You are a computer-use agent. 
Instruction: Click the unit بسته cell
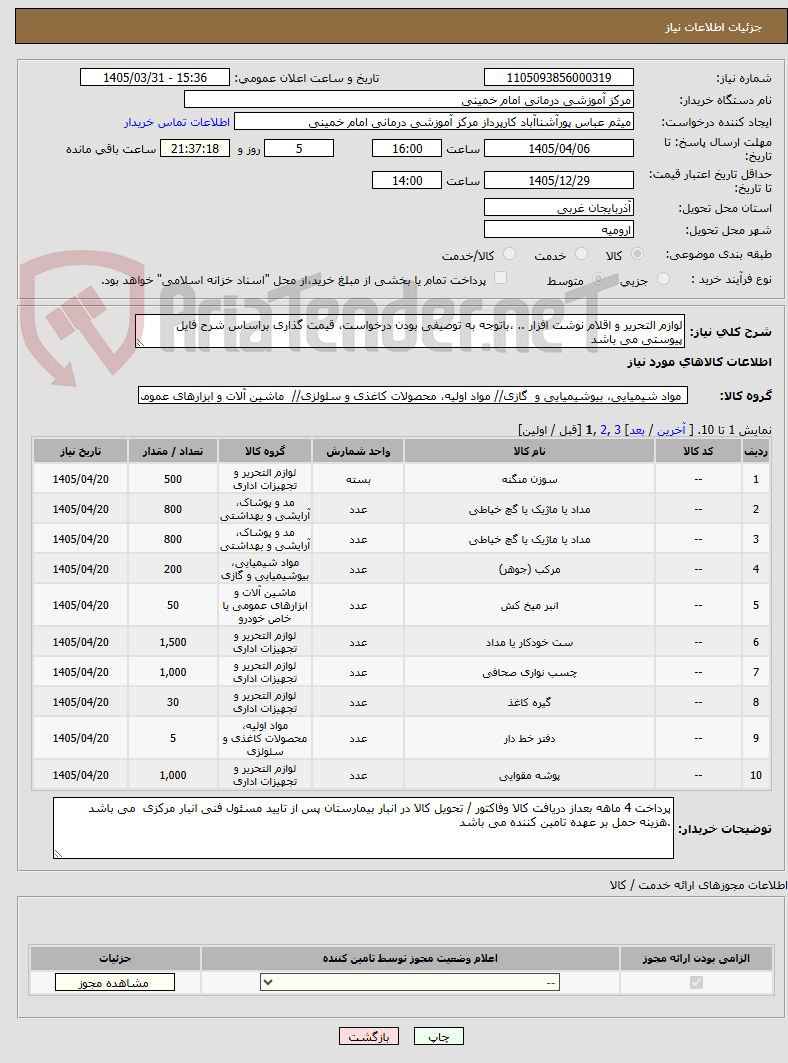[x=358, y=479]
